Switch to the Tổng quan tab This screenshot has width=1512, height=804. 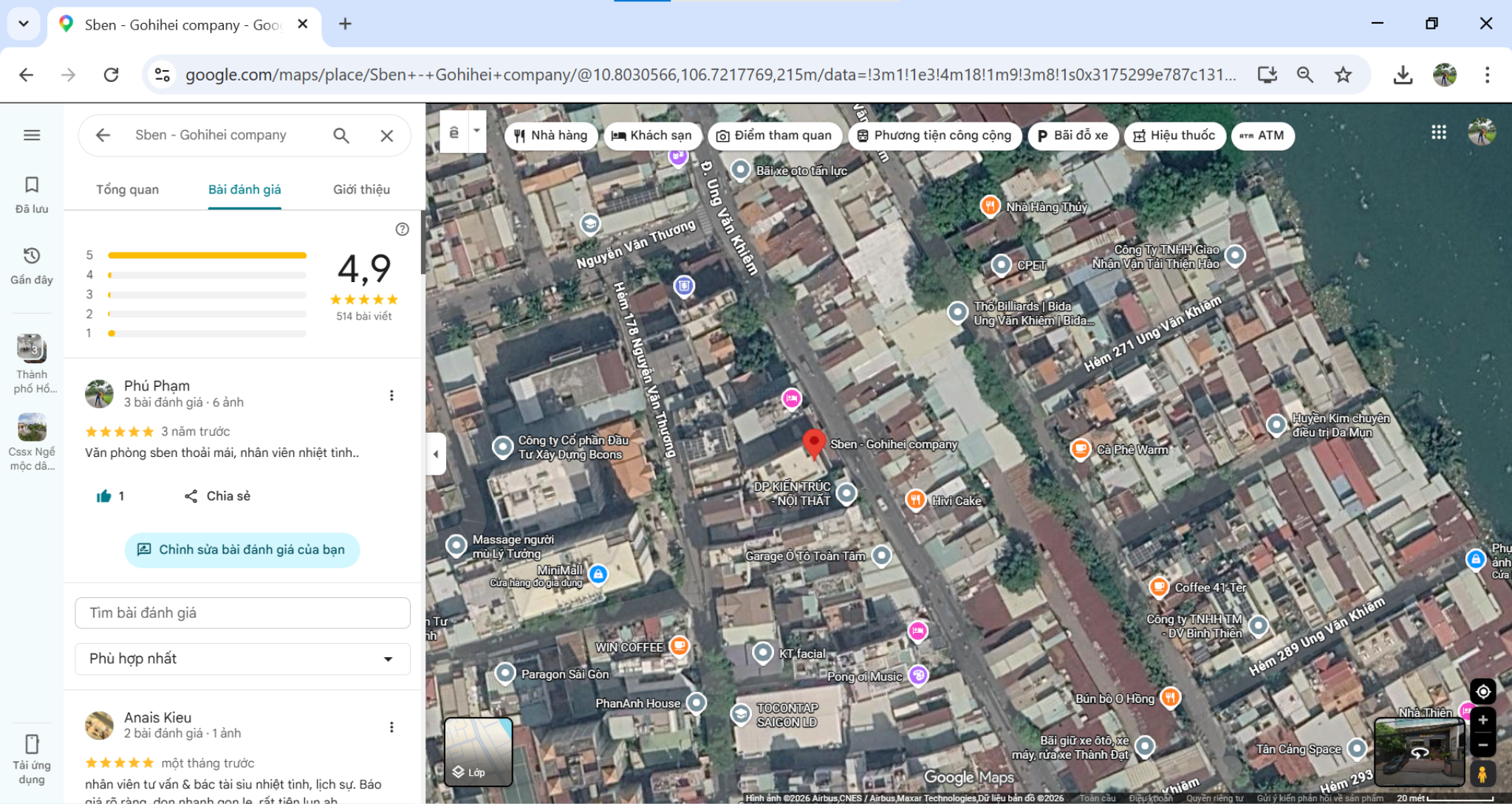click(x=127, y=190)
